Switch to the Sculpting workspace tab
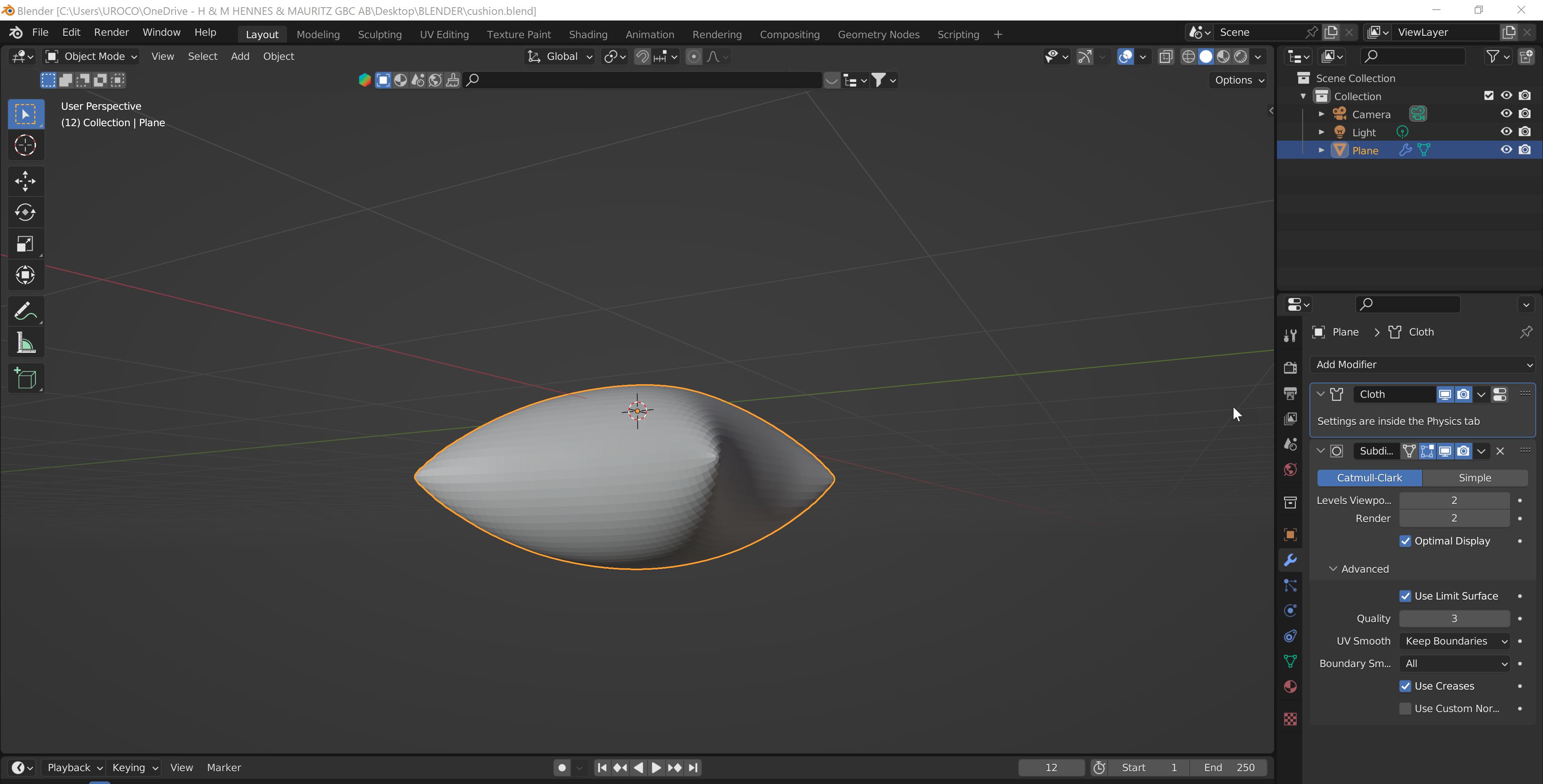 pyautogui.click(x=379, y=34)
